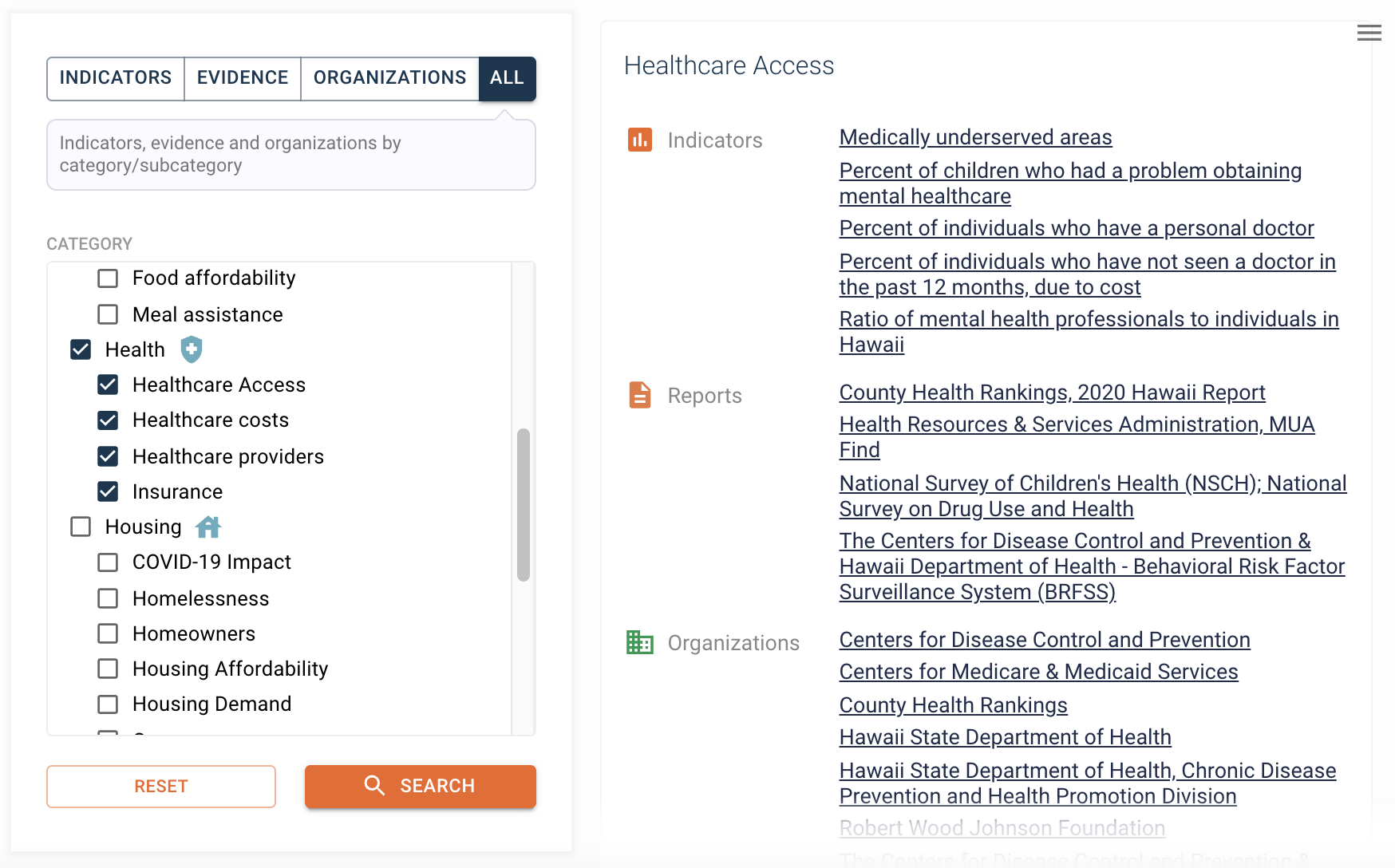Uncheck the Healthcare providers checkbox
Screen dimensions: 1395x868
[x=108, y=456]
